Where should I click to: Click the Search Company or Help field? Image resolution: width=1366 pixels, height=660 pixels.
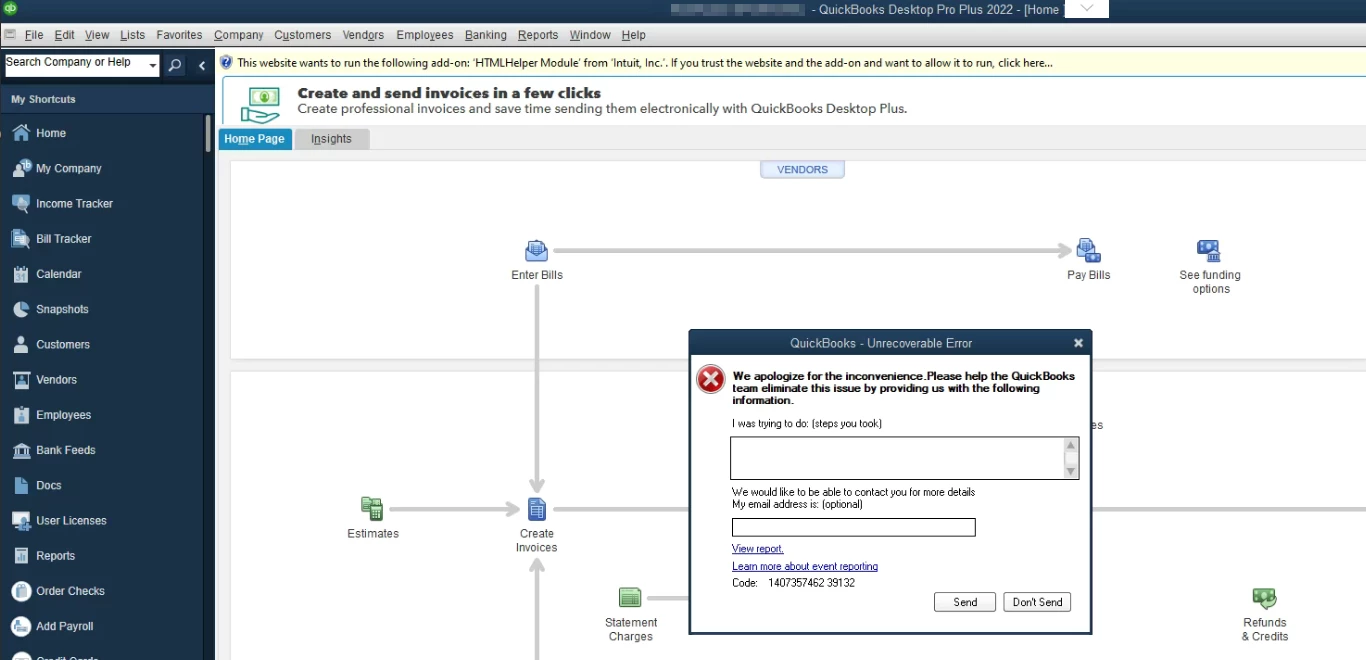tap(76, 66)
